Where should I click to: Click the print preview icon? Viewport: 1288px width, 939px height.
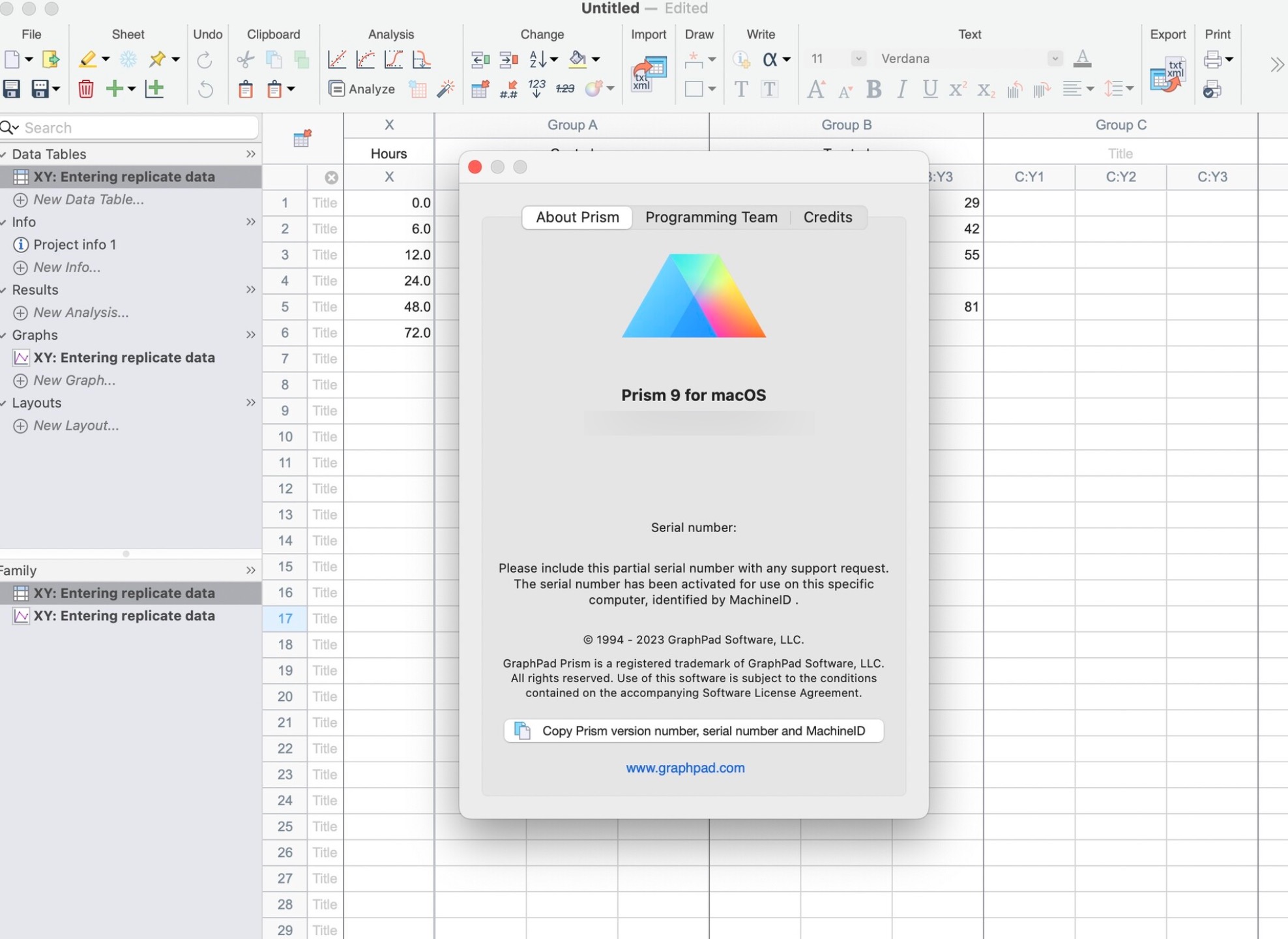(x=1212, y=89)
